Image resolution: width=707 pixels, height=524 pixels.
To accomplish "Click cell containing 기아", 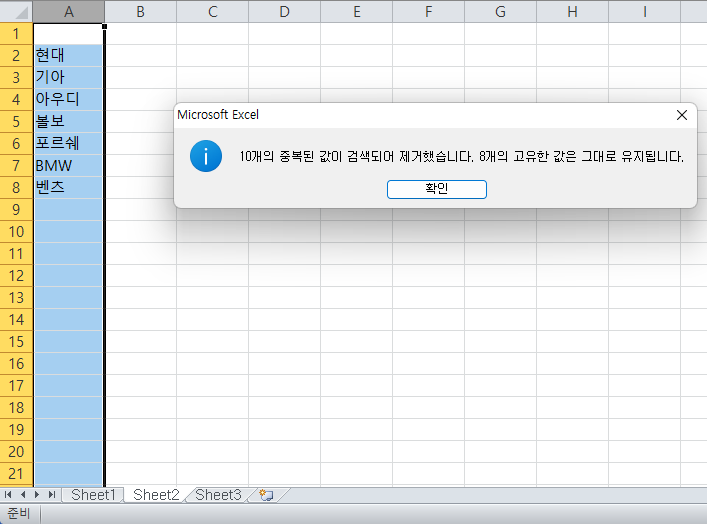I will pos(69,78).
